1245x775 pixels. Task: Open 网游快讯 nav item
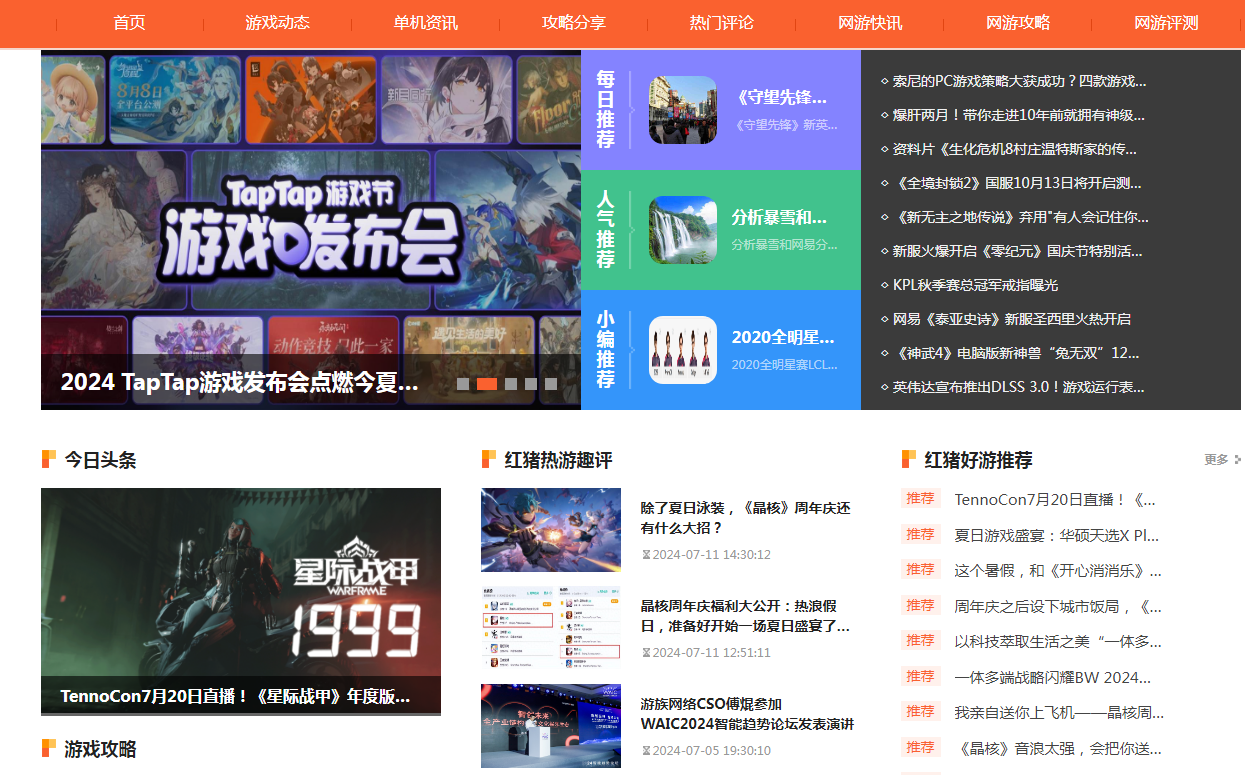(x=870, y=22)
